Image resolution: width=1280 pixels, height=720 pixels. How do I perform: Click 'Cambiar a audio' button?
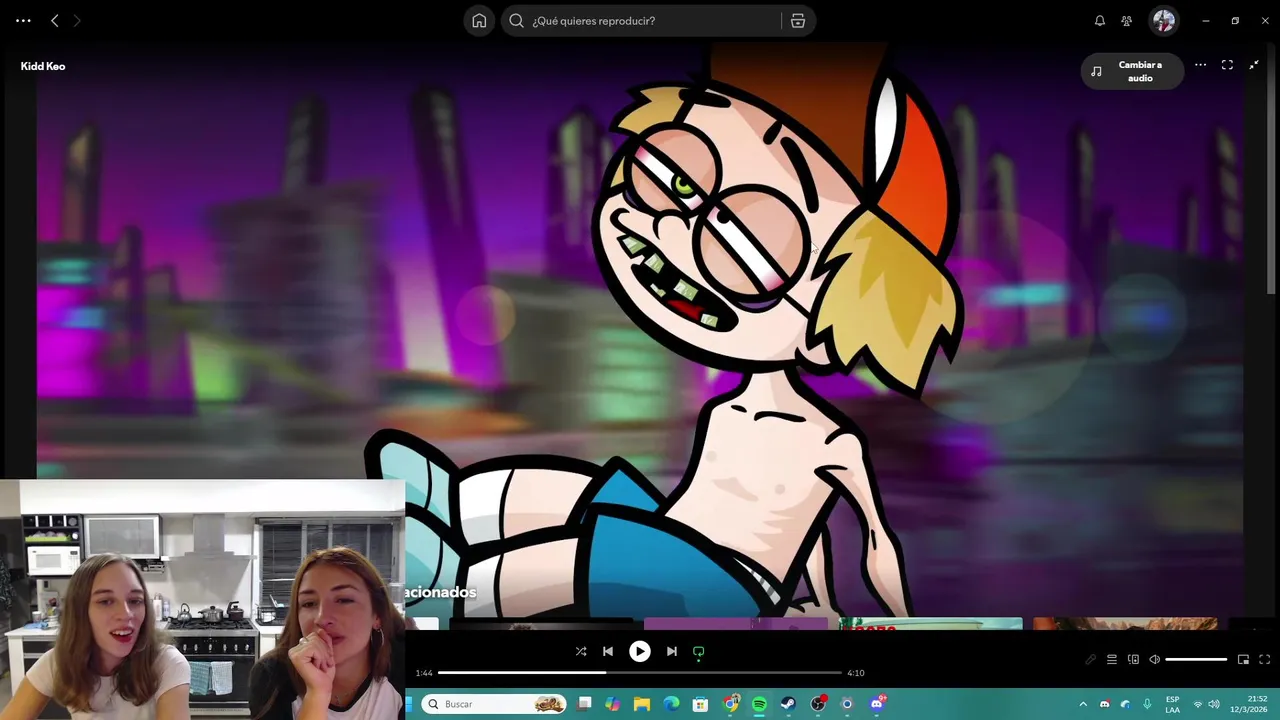pos(1132,71)
